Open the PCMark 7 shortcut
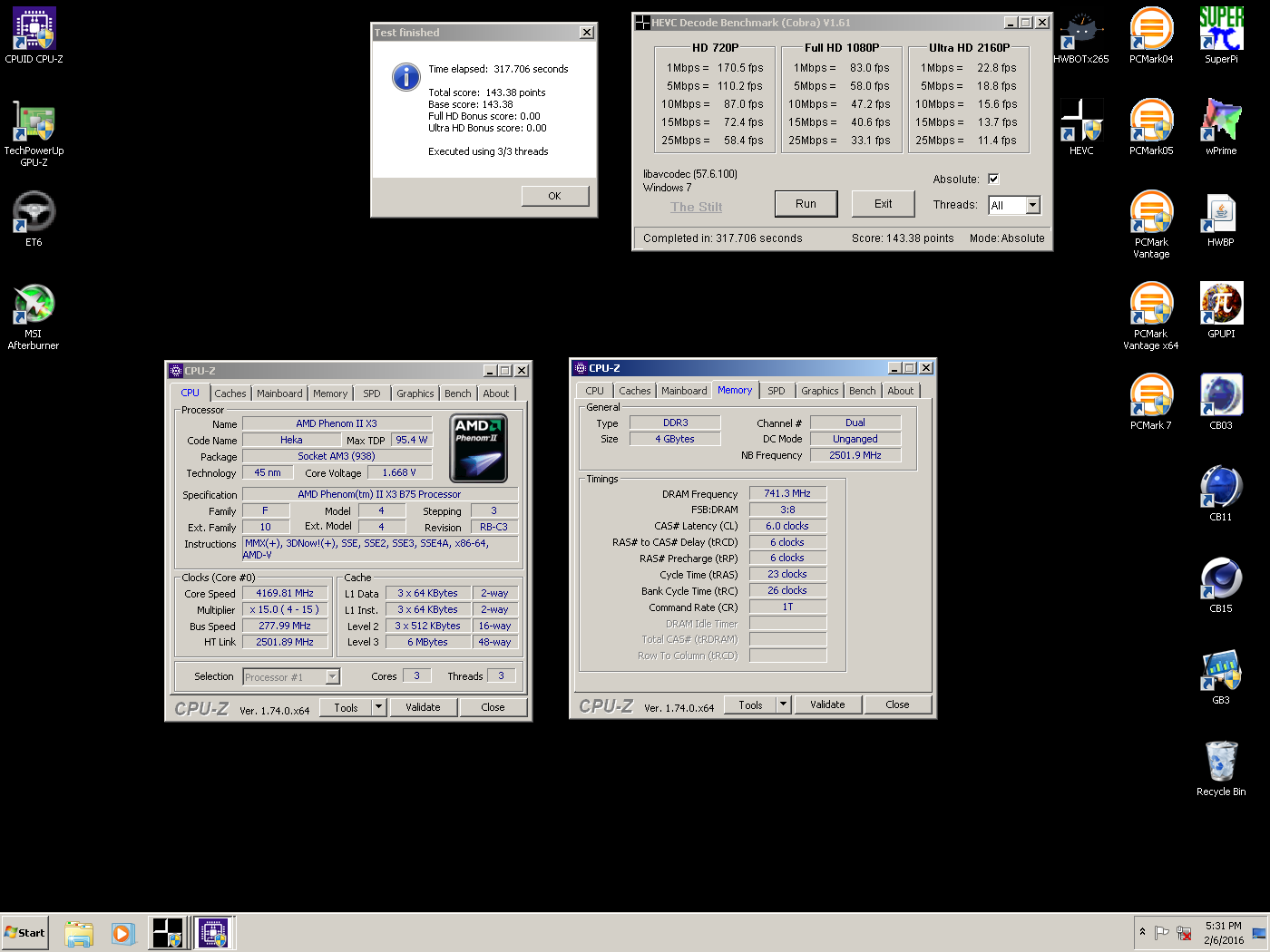 click(1151, 403)
